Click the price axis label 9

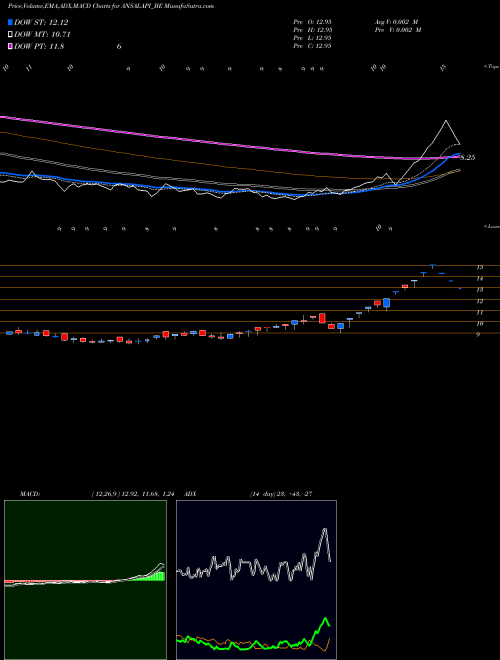click(478, 335)
